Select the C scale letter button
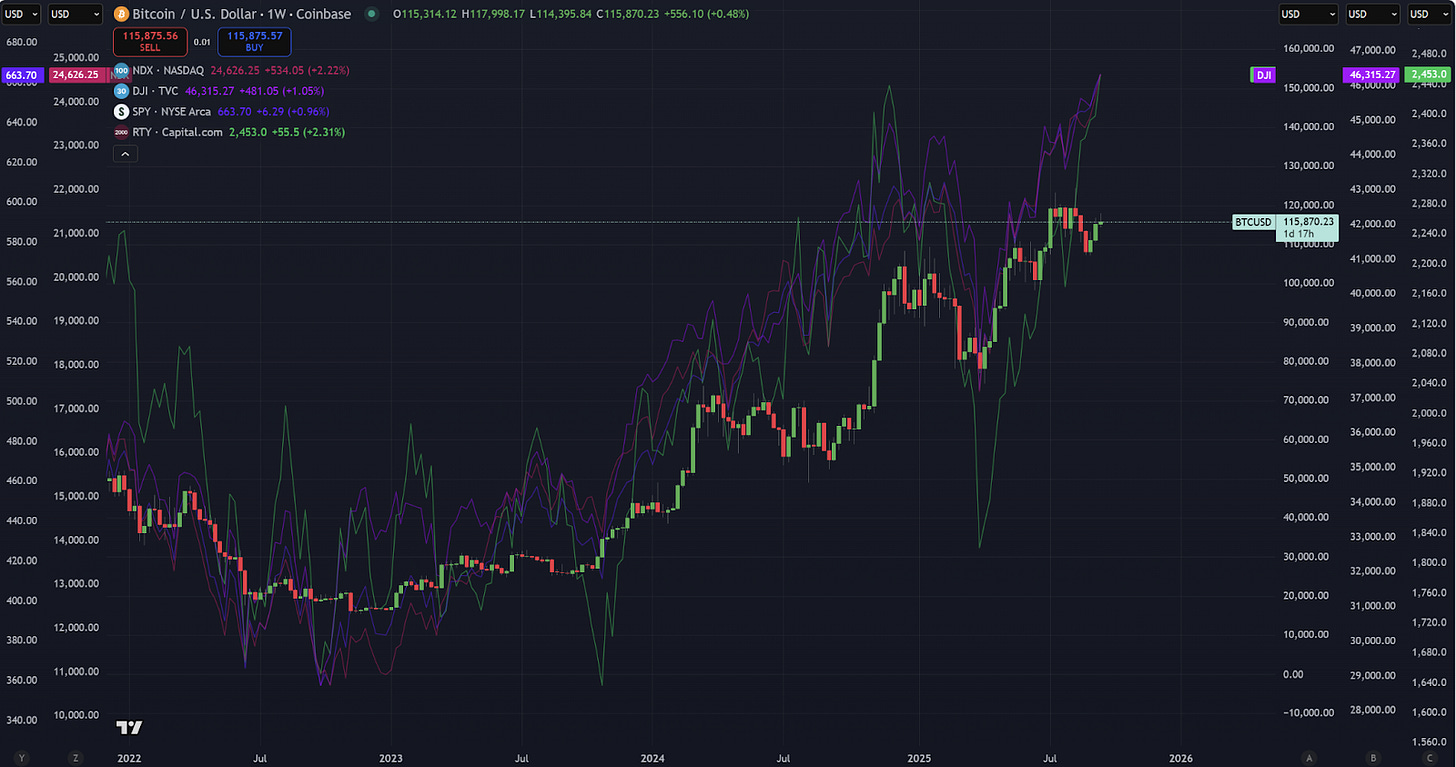This screenshot has width=1456, height=767. tap(1428, 757)
